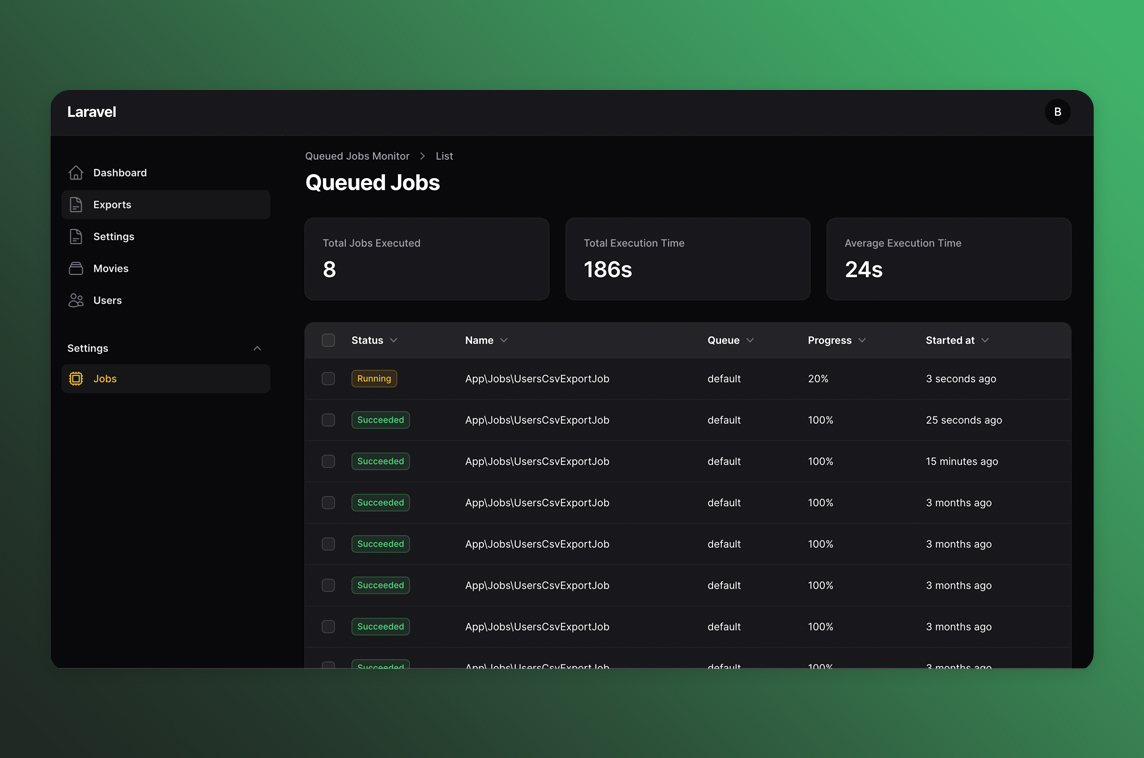Open the Jobs entry in Settings group
Image resolution: width=1144 pixels, height=758 pixels.
click(104, 378)
